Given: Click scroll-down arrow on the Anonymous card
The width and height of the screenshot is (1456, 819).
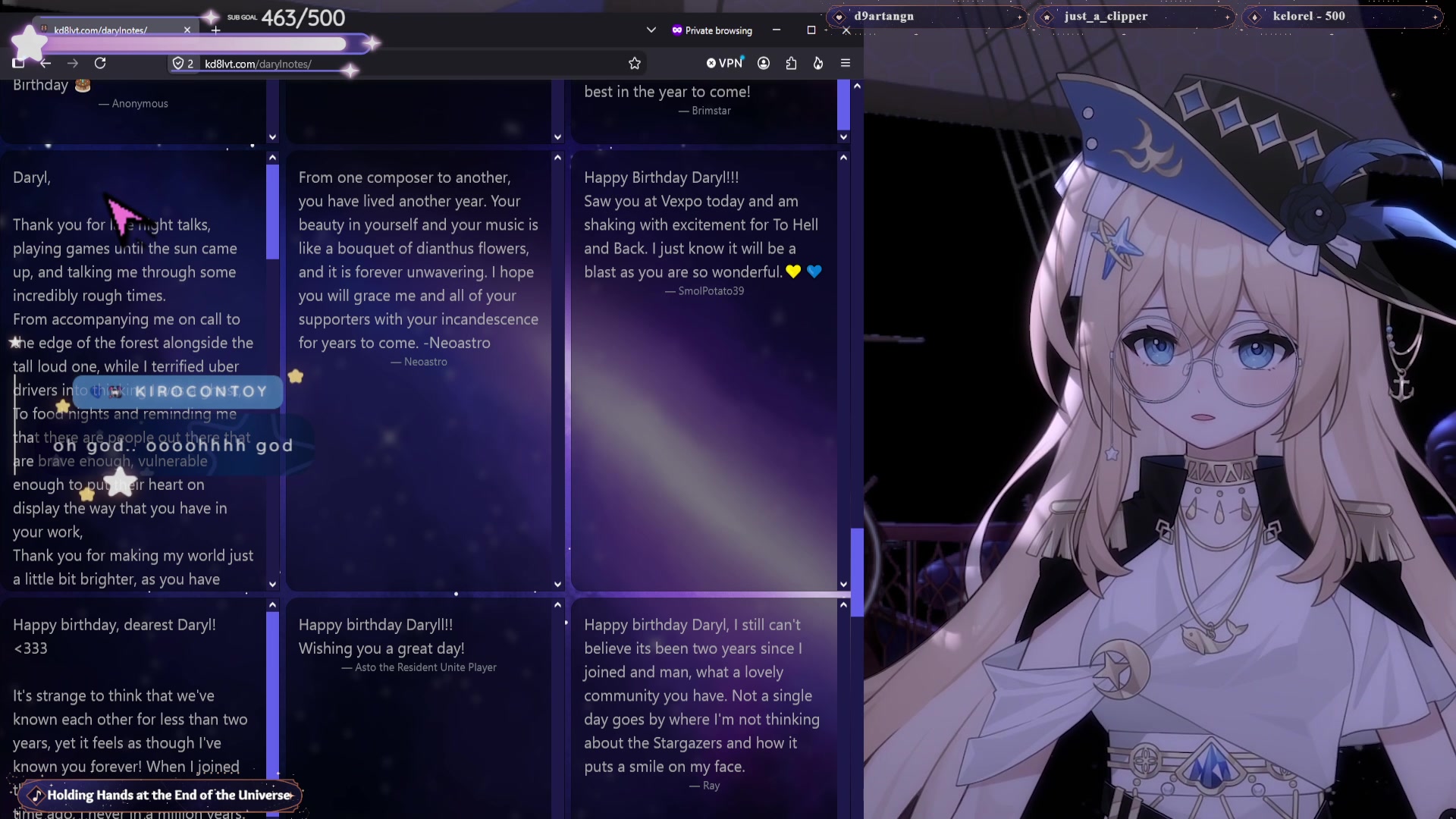Looking at the screenshot, I should click(x=272, y=137).
